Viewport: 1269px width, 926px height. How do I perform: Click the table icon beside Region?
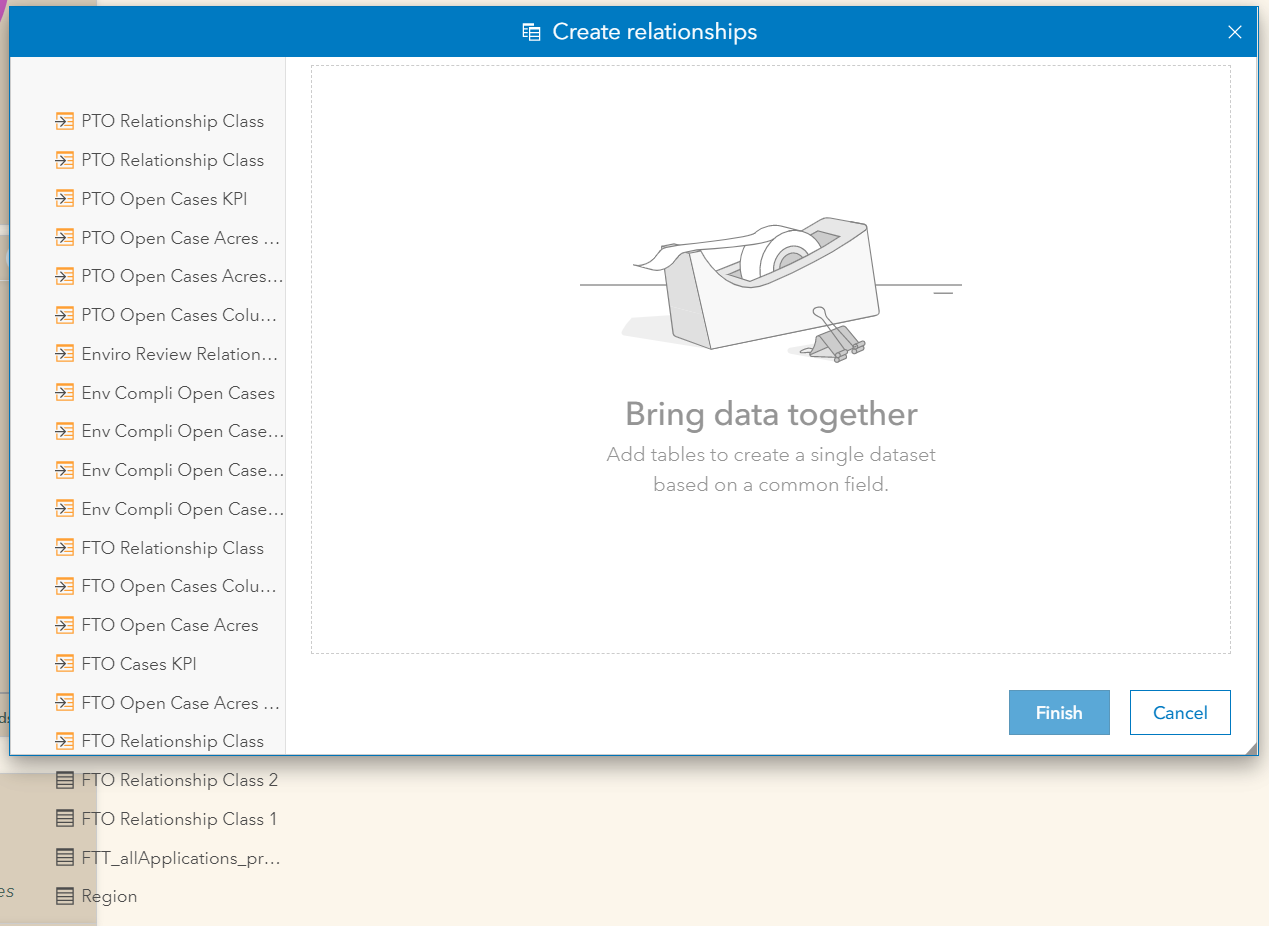(64, 895)
